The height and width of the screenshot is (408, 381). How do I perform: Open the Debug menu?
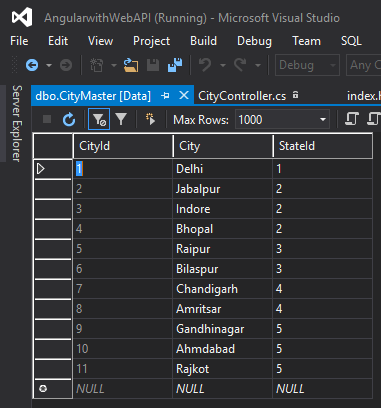coord(254,41)
